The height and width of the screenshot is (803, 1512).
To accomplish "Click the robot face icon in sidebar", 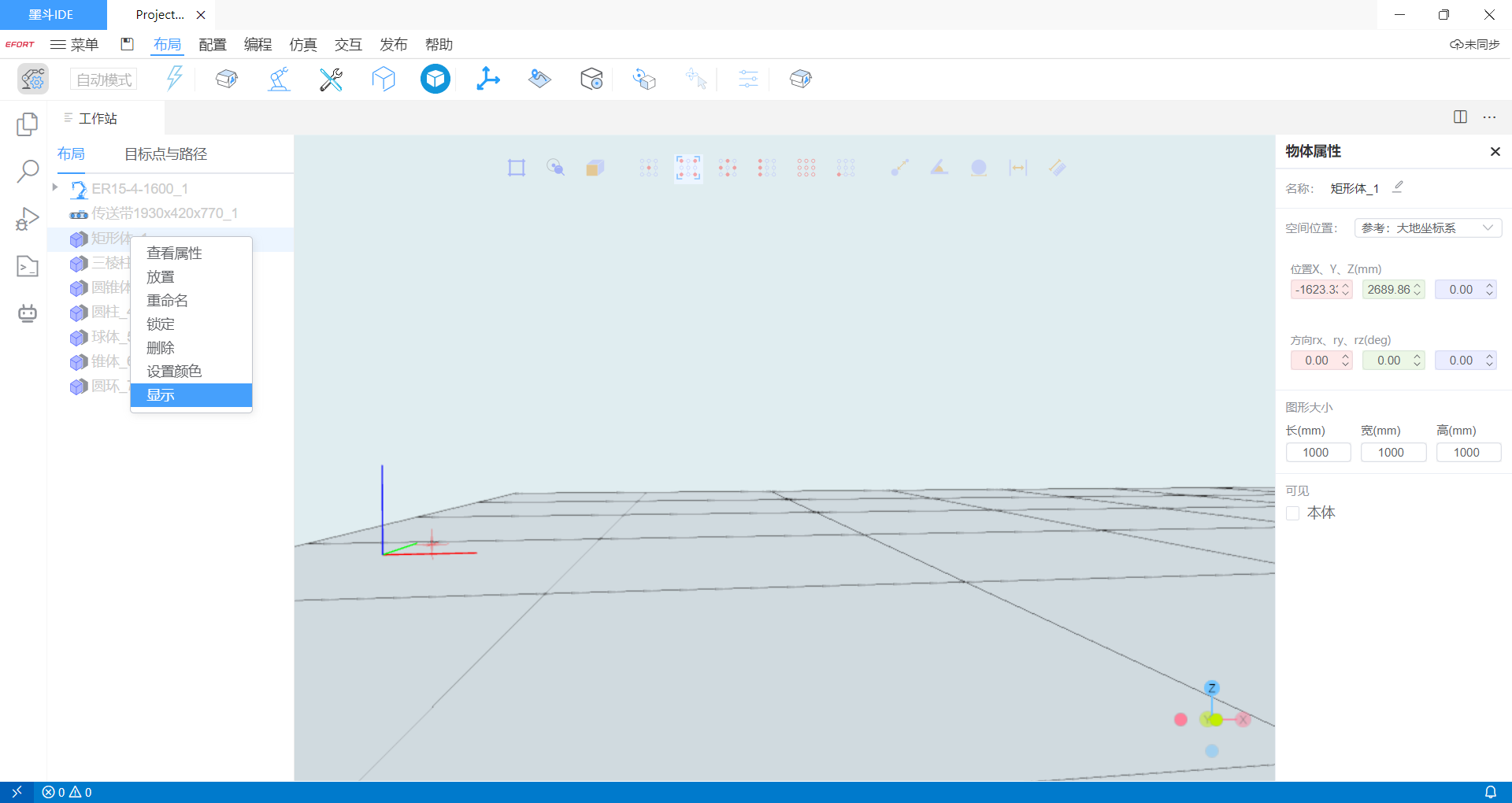I will (x=28, y=313).
